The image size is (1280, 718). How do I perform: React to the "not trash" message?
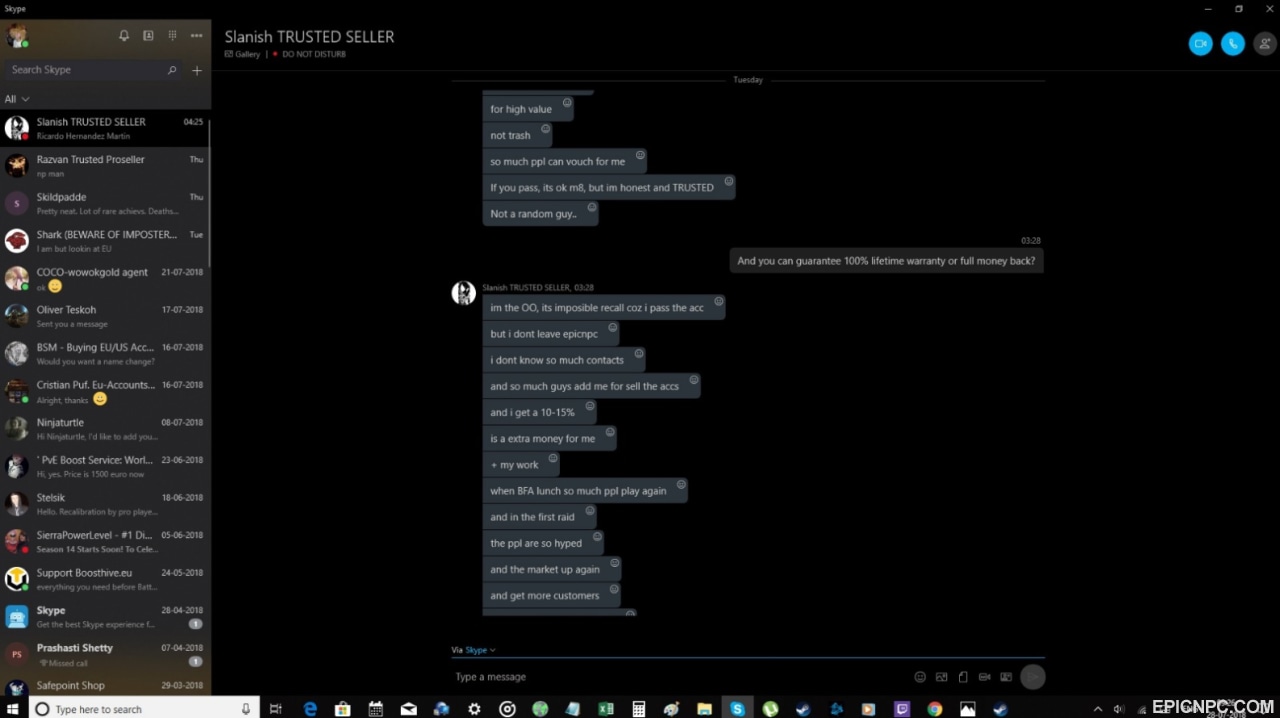pyautogui.click(x=545, y=128)
